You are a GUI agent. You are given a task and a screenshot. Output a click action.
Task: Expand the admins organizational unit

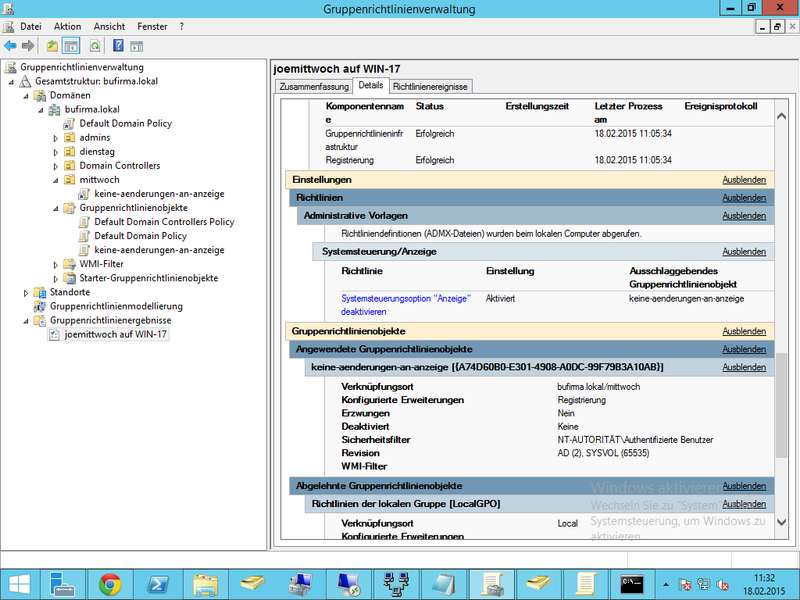tap(57, 138)
